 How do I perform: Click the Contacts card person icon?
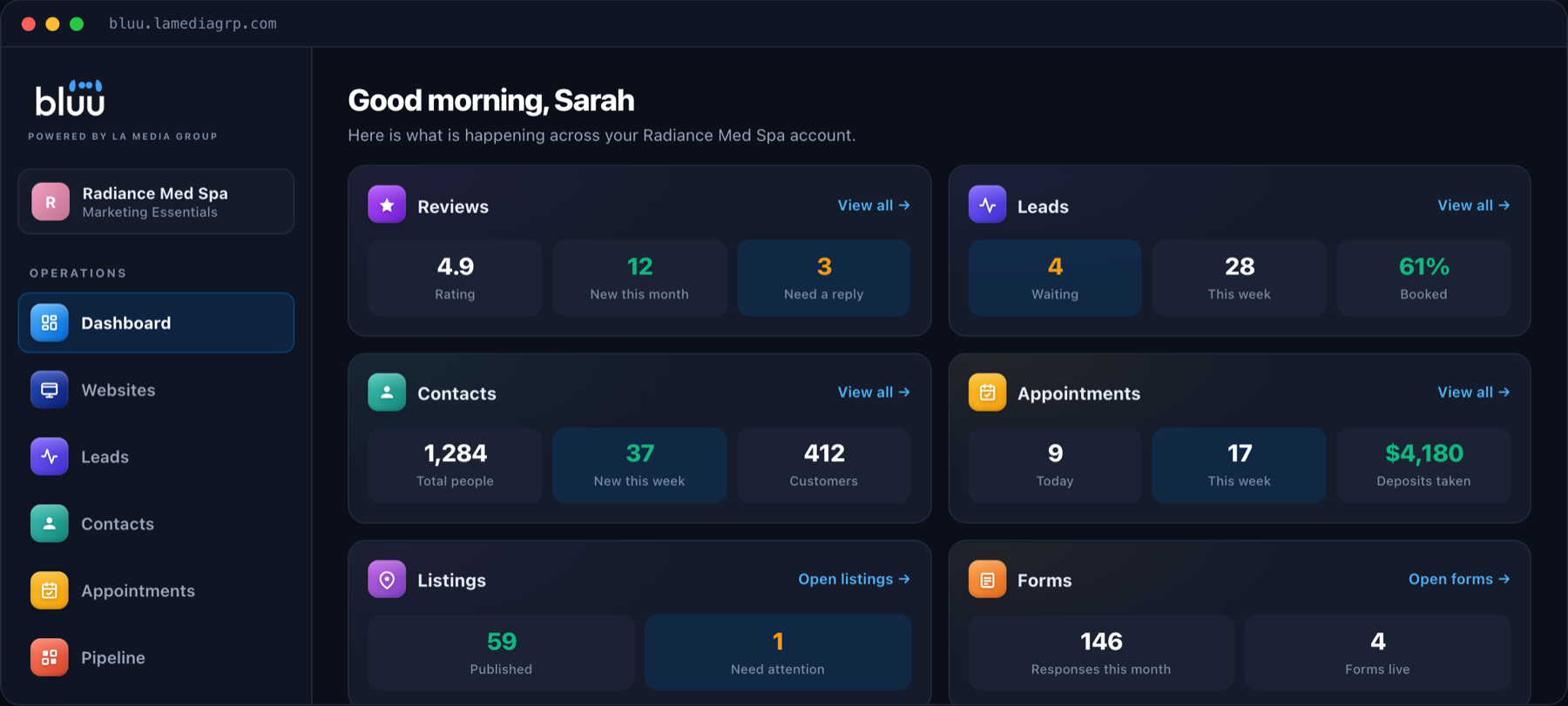click(387, 393)
